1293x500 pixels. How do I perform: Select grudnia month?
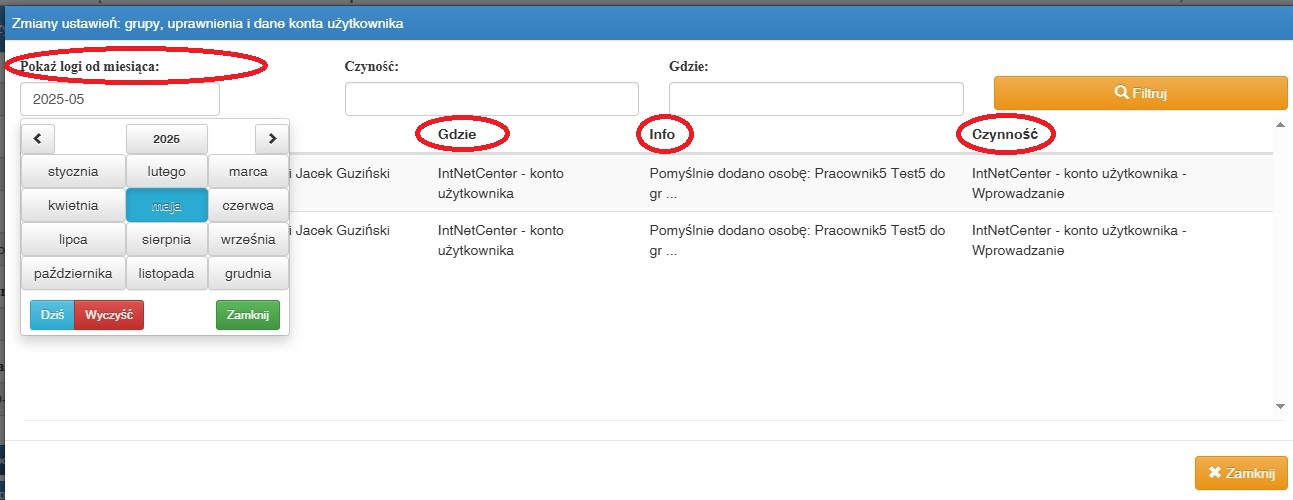coord(248,272)
